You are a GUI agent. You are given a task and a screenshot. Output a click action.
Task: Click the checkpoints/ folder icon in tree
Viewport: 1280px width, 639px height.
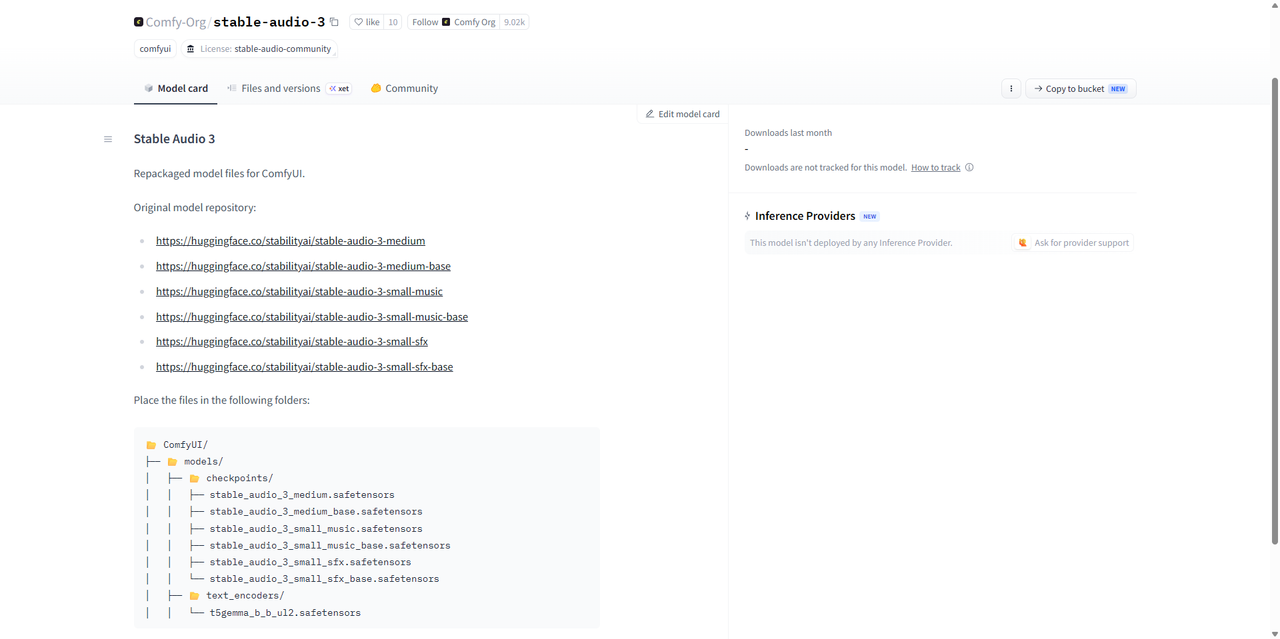coord(194,479)
